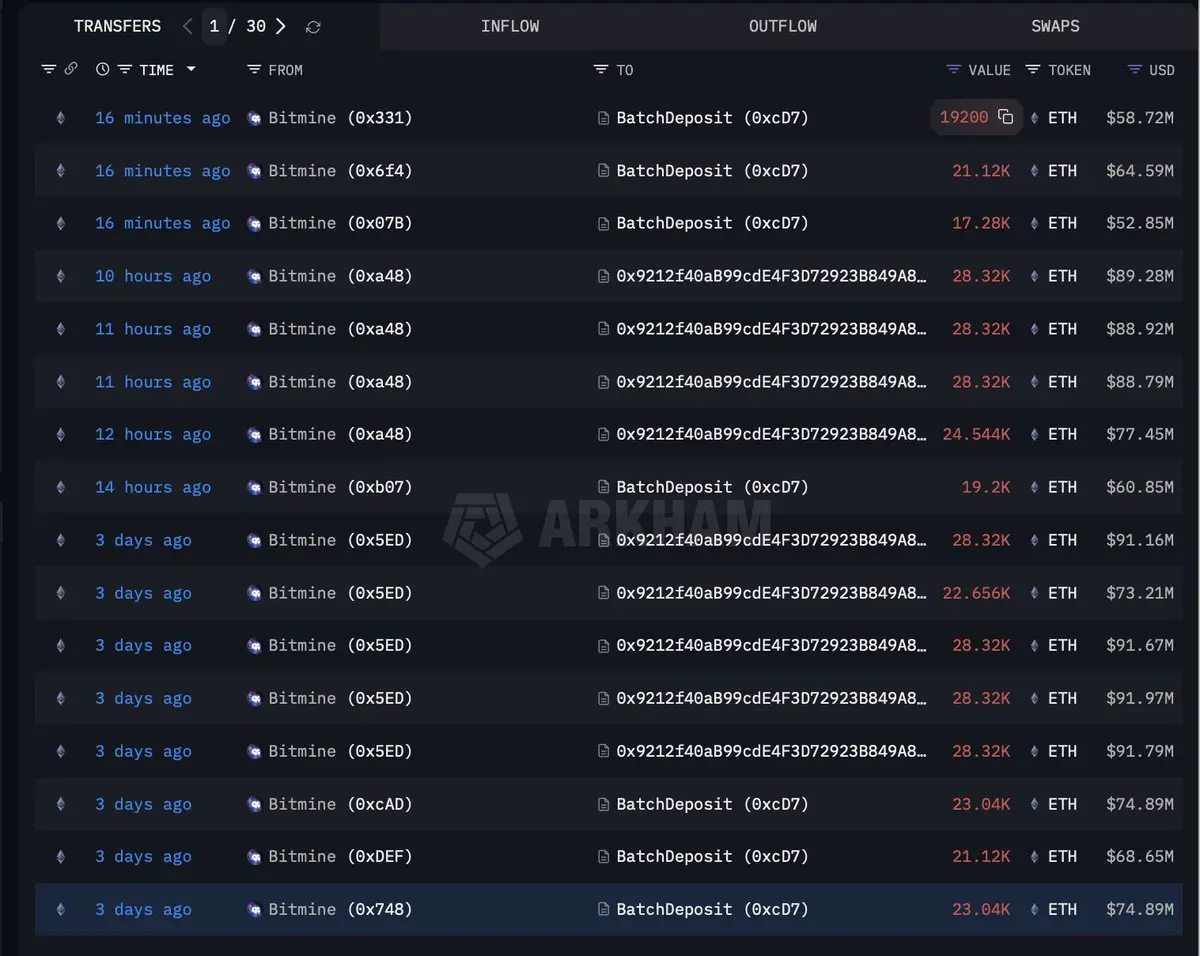The image size is (1200, 956).
Task: Refresh the transfers list
Action: coord(313,27)
